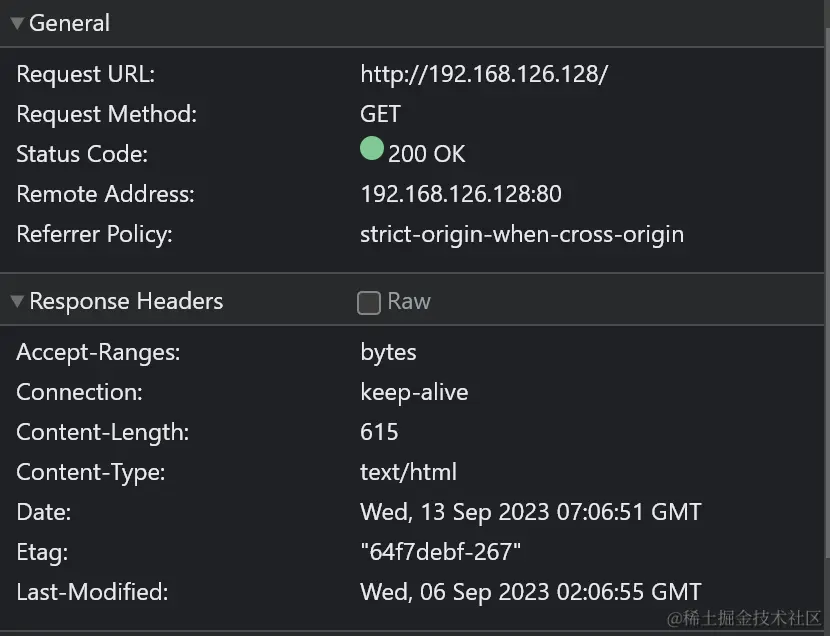Screen dimensions: 830x636
Task: Select the Content-Length value 615
Action: click(x=379, y=432)
